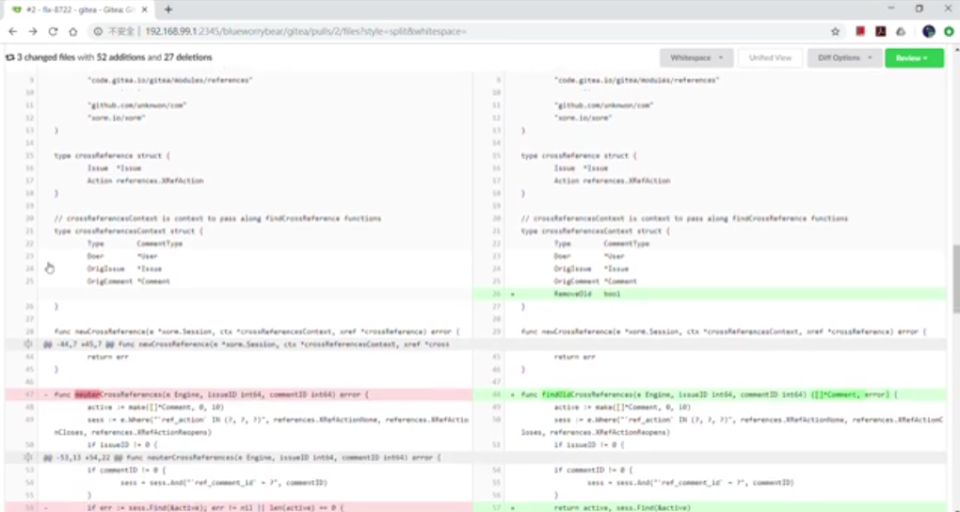960x512 pixels.
Task: Go to the browser home page
Action: point(73,31)
